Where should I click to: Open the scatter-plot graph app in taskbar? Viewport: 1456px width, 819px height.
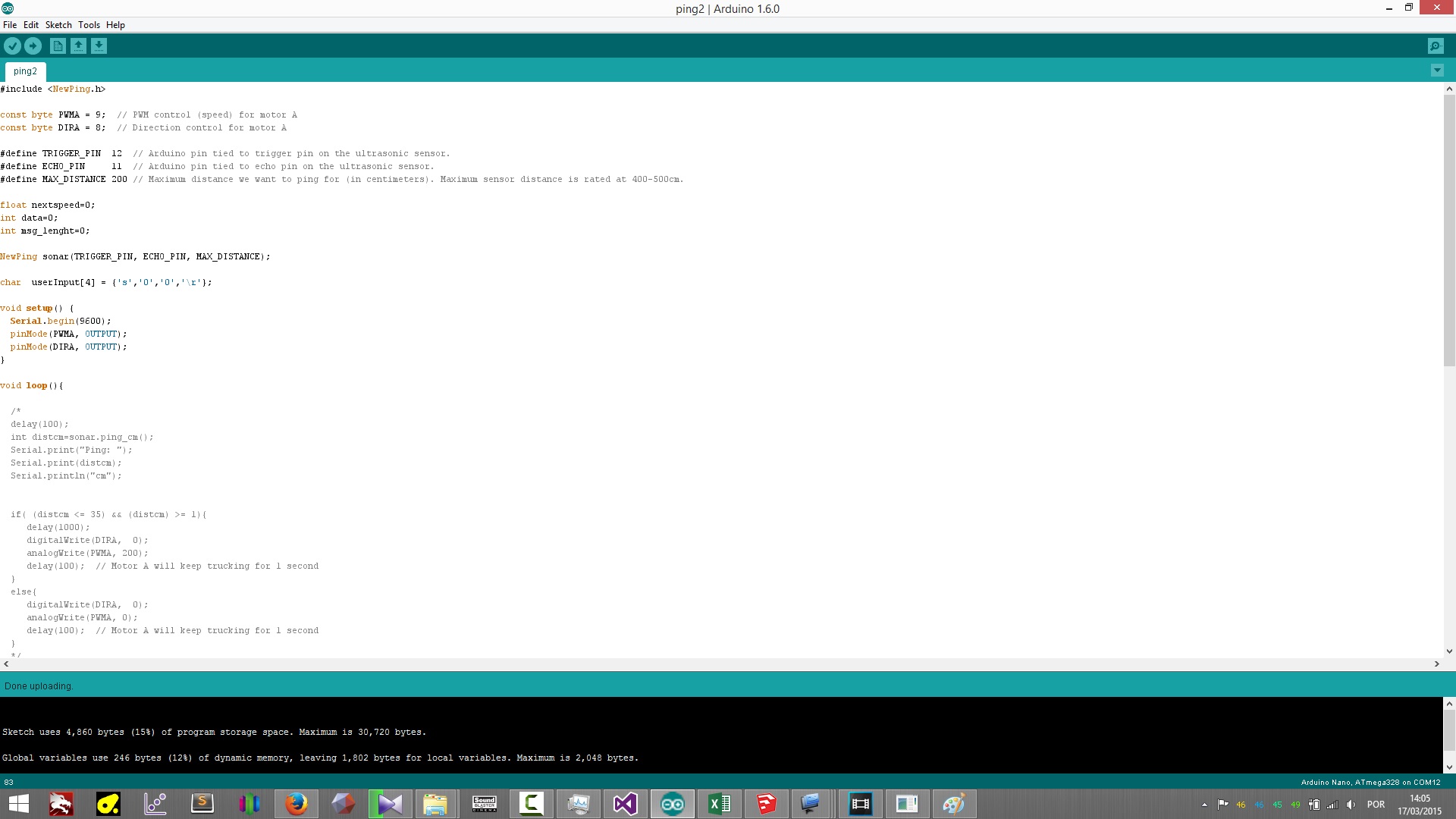click(x=155, y=804)
